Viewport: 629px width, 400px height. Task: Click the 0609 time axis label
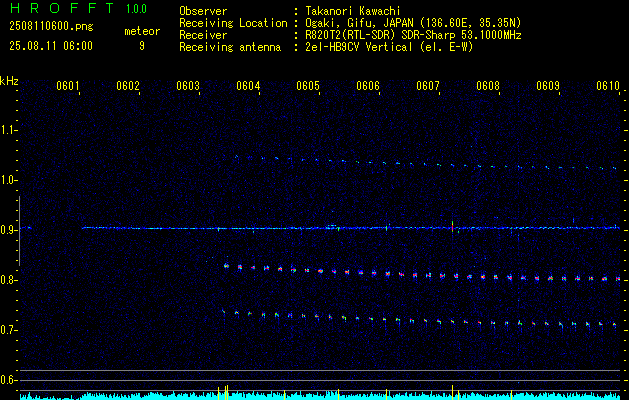coord(548,86)
